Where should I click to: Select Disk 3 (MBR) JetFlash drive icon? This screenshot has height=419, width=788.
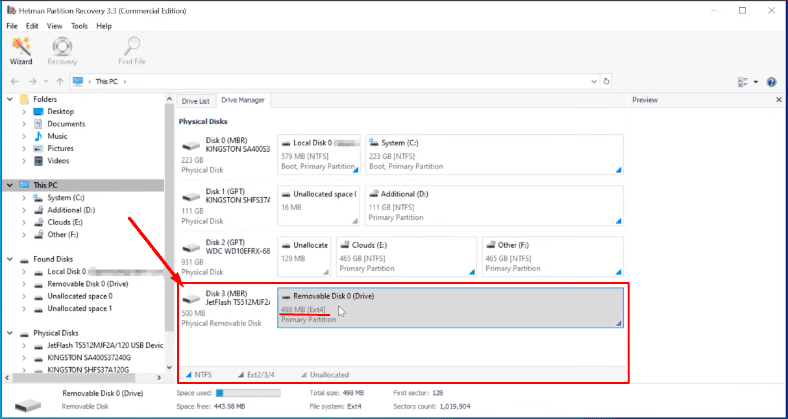pyautogui.click(x=191, y=300)
